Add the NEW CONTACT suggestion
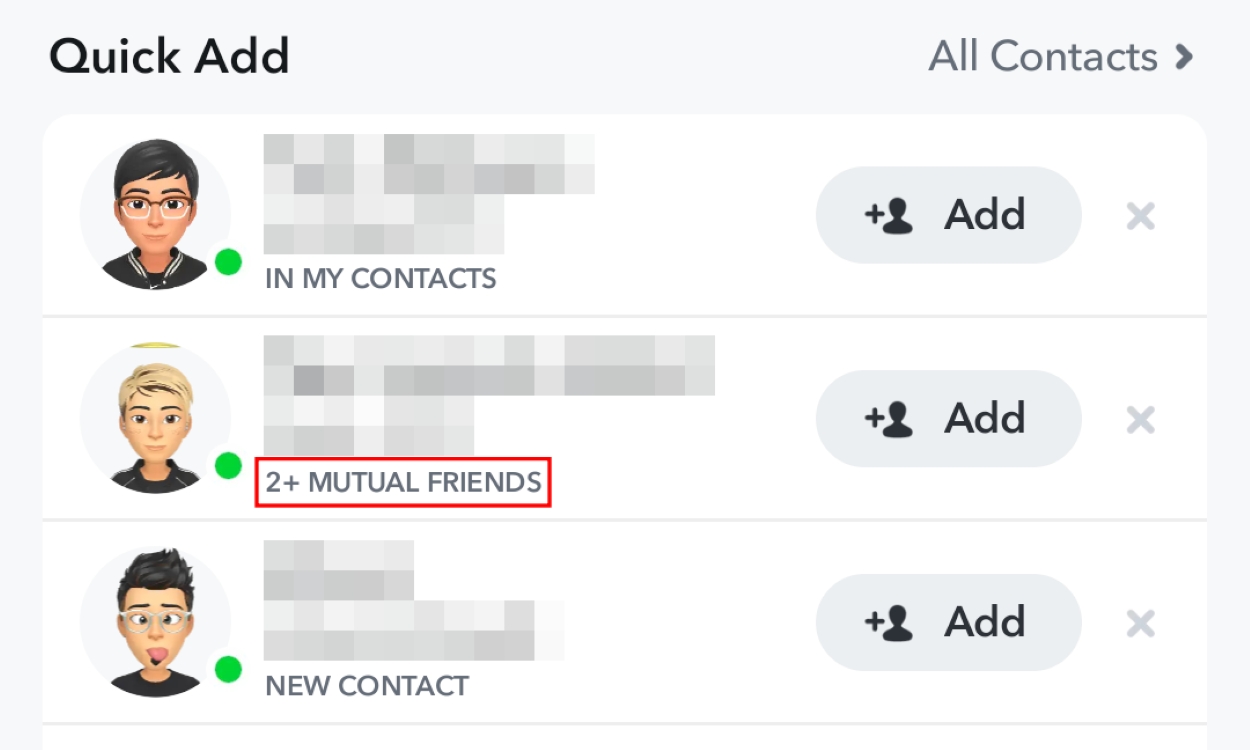1250x750 pixels. 947,621
